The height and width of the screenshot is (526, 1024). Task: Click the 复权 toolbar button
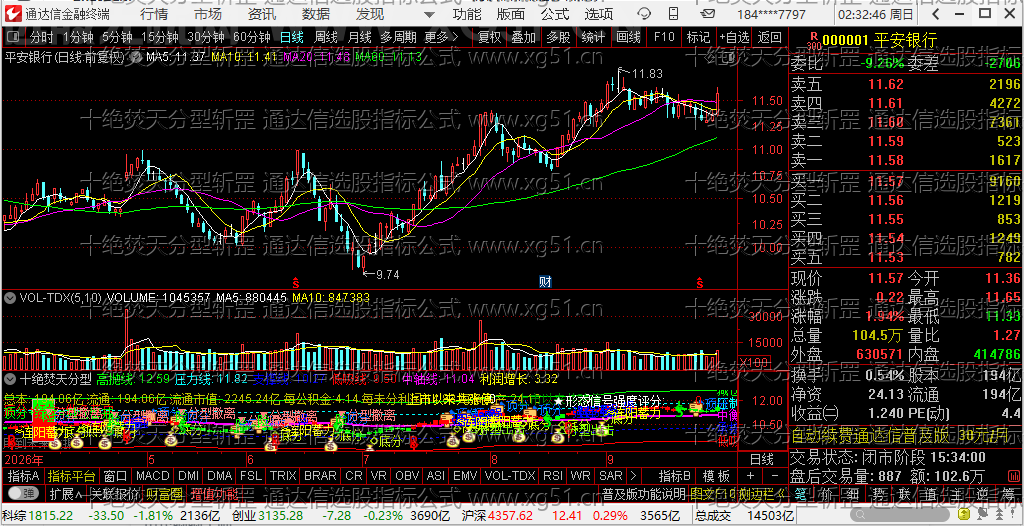(x=489, y=37)
